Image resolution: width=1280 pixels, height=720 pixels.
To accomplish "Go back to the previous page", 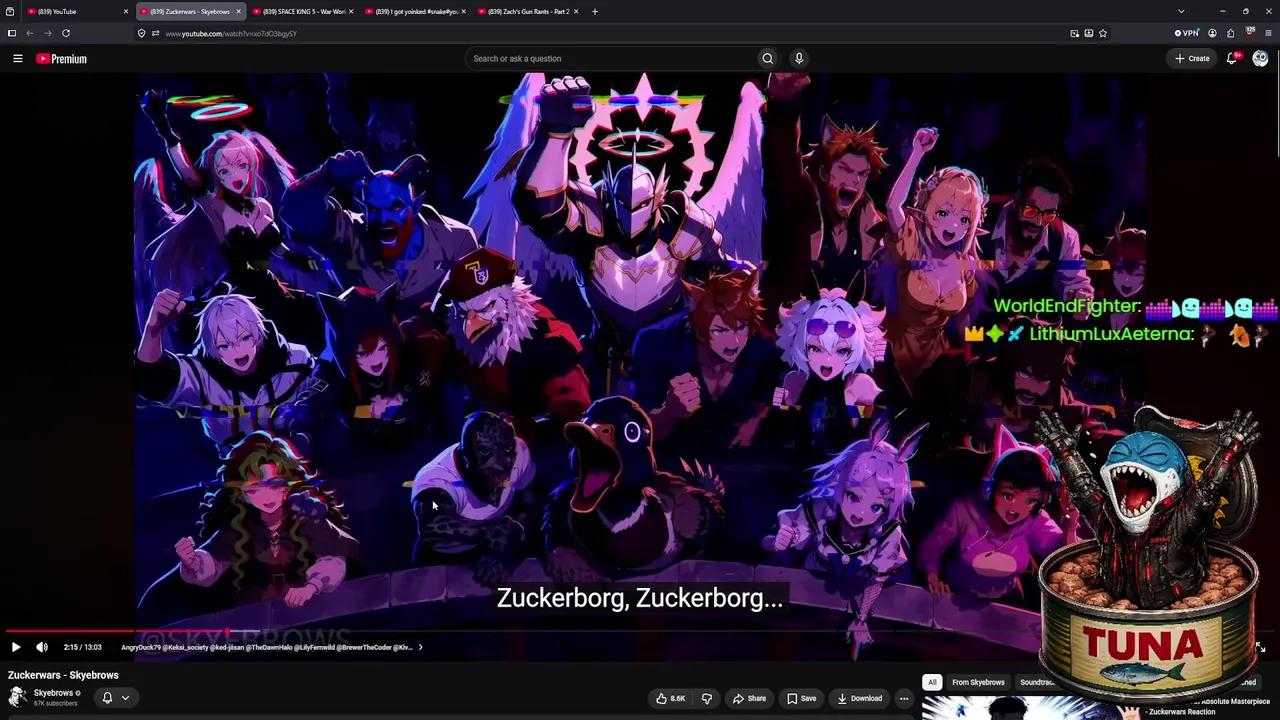I will tap(30, 33).
